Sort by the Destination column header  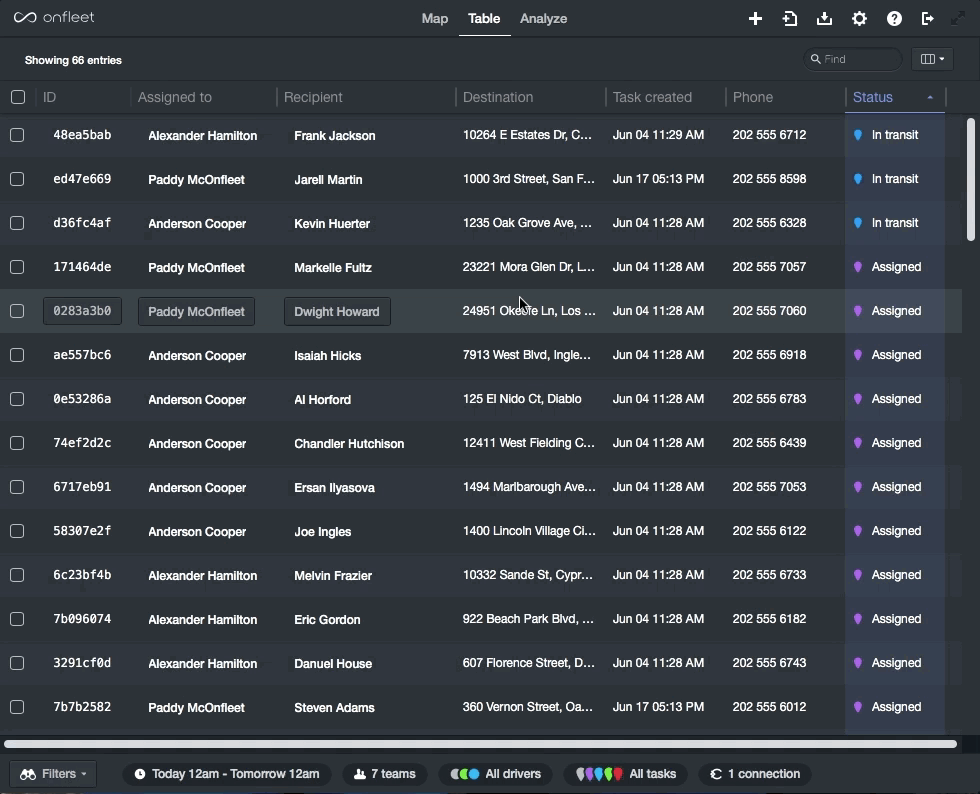pyautogui.click(x=498, y=97)
